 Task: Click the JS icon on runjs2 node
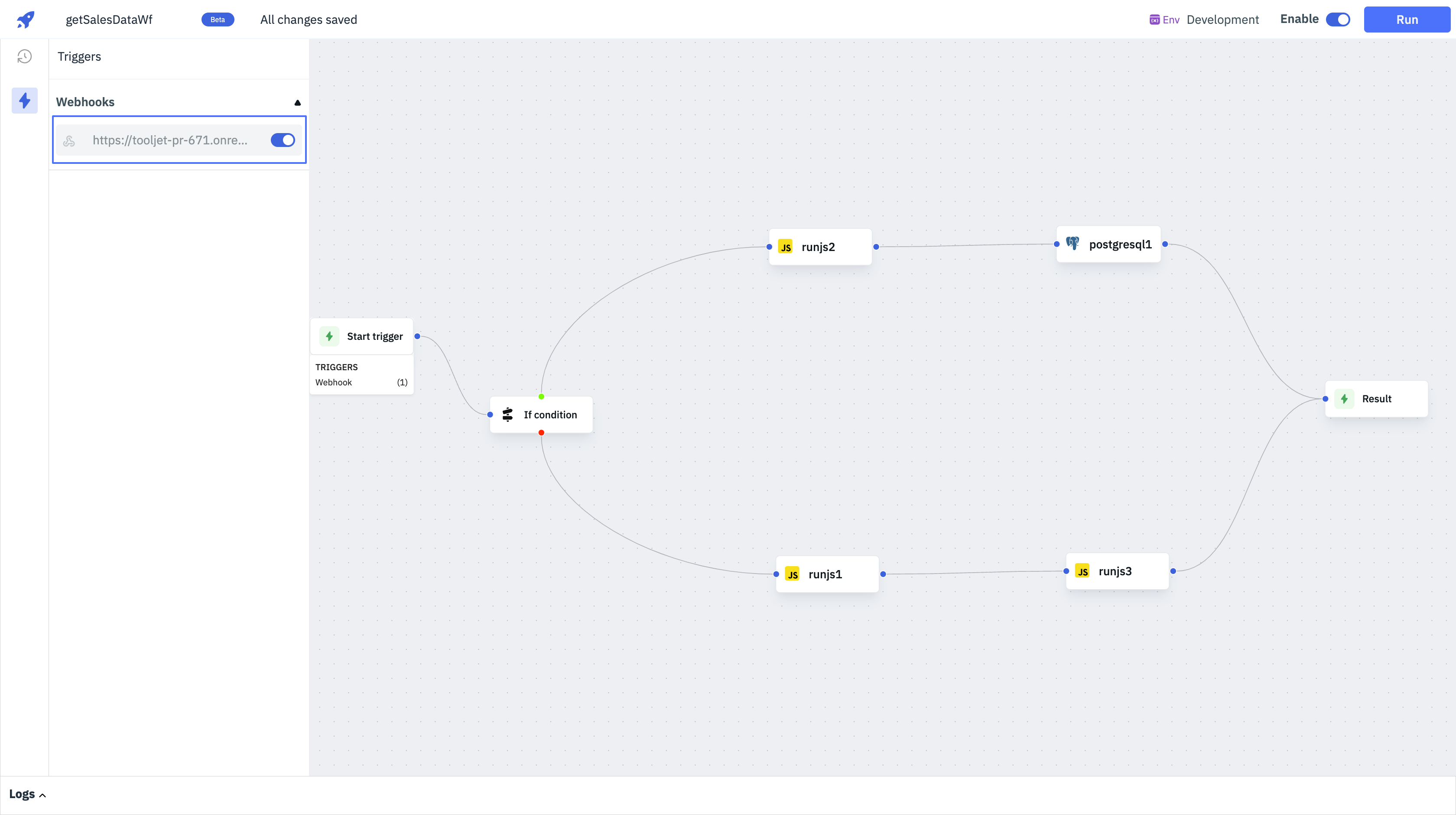pyautogui.click(x=785, y=247)
